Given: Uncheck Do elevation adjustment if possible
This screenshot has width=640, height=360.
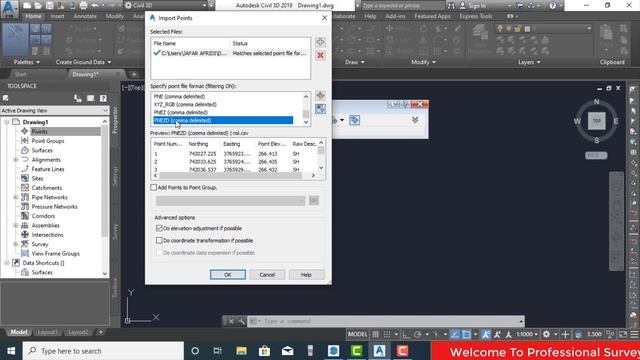Looking at the screenshot, I should 159,228.
